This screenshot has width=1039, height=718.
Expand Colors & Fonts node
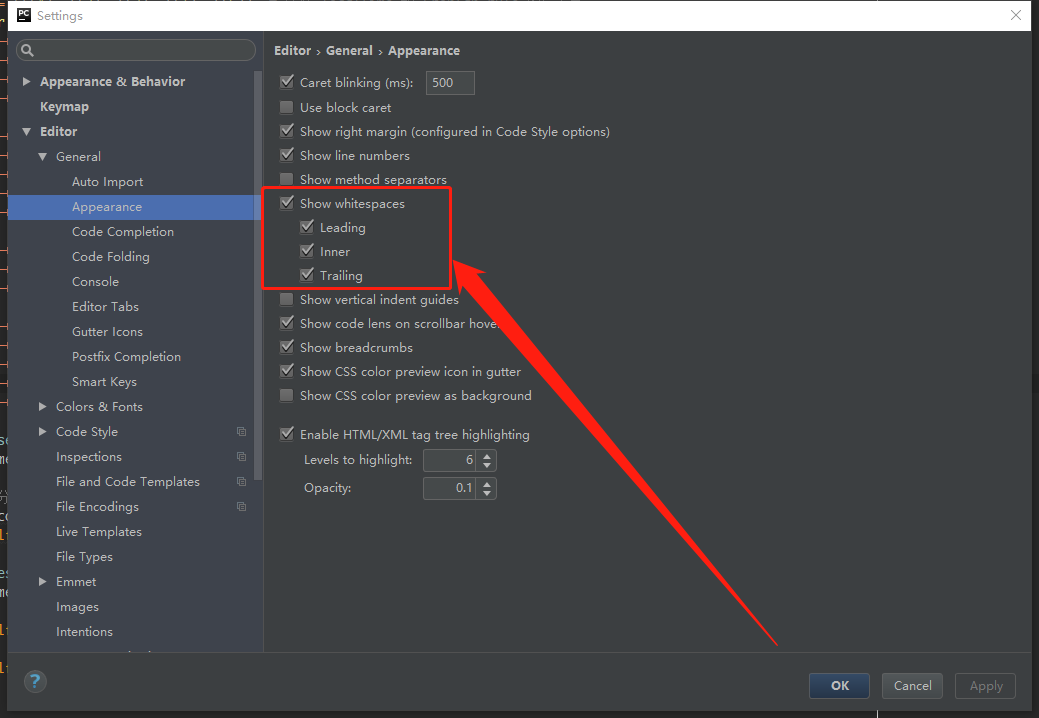42,407
